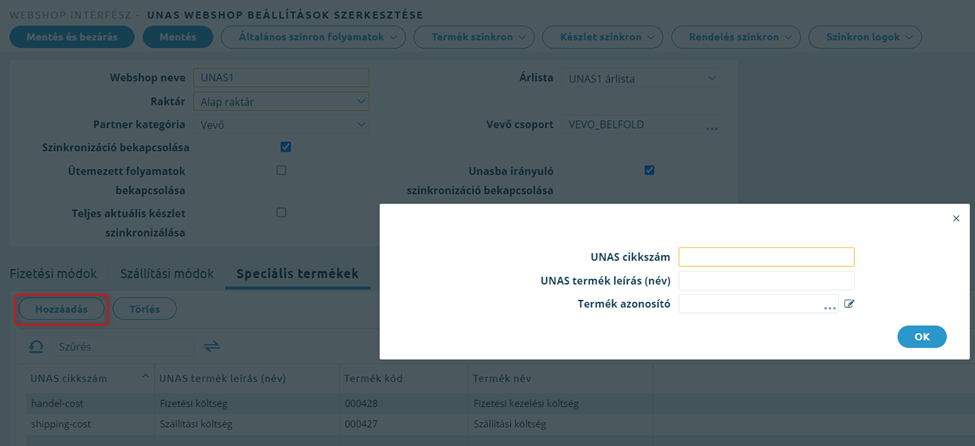Click the reset filter undo icon

click(x=36, y=346)
